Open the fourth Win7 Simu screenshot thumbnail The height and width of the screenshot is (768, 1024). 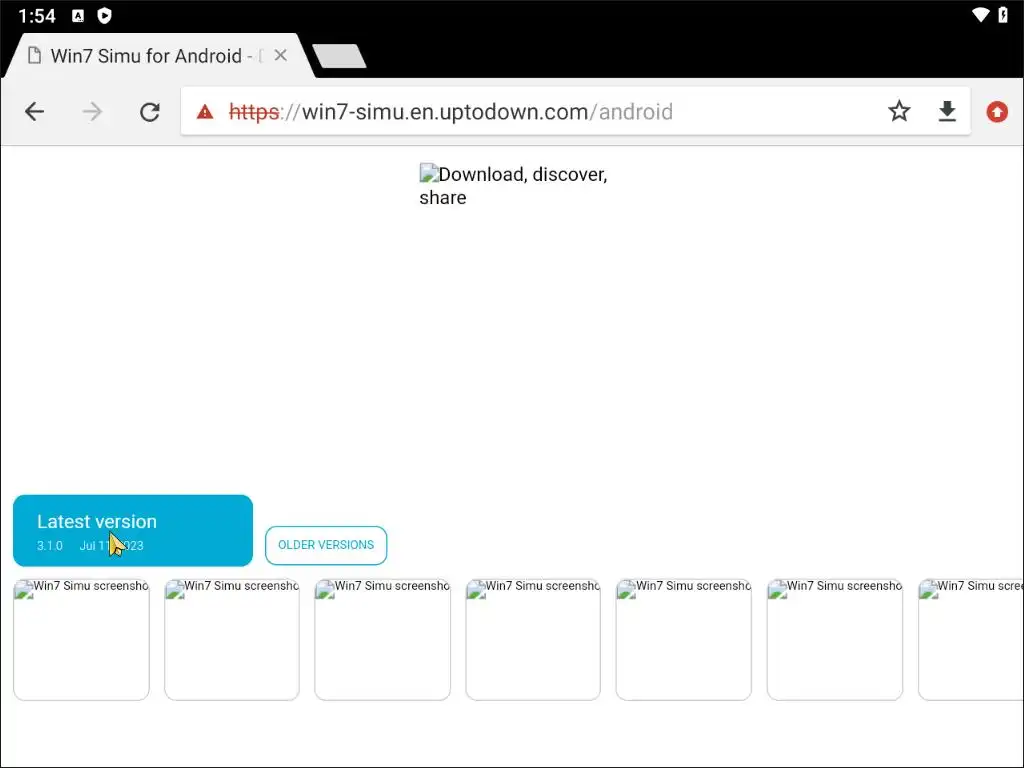(533, 639)
